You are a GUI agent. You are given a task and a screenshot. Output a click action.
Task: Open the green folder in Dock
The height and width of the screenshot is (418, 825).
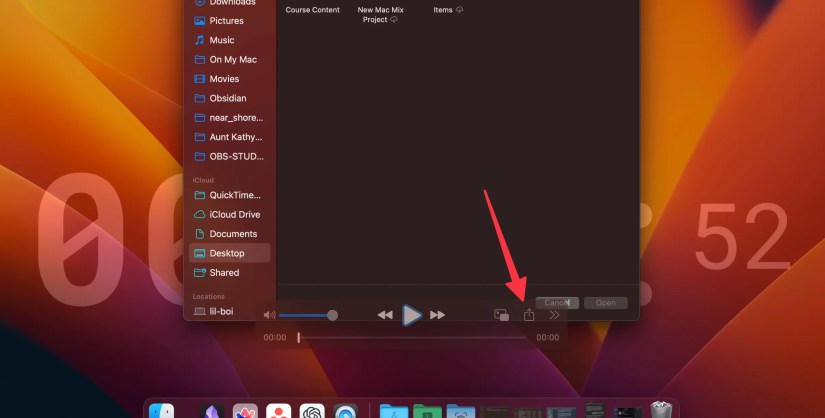(x=427, y=411)
